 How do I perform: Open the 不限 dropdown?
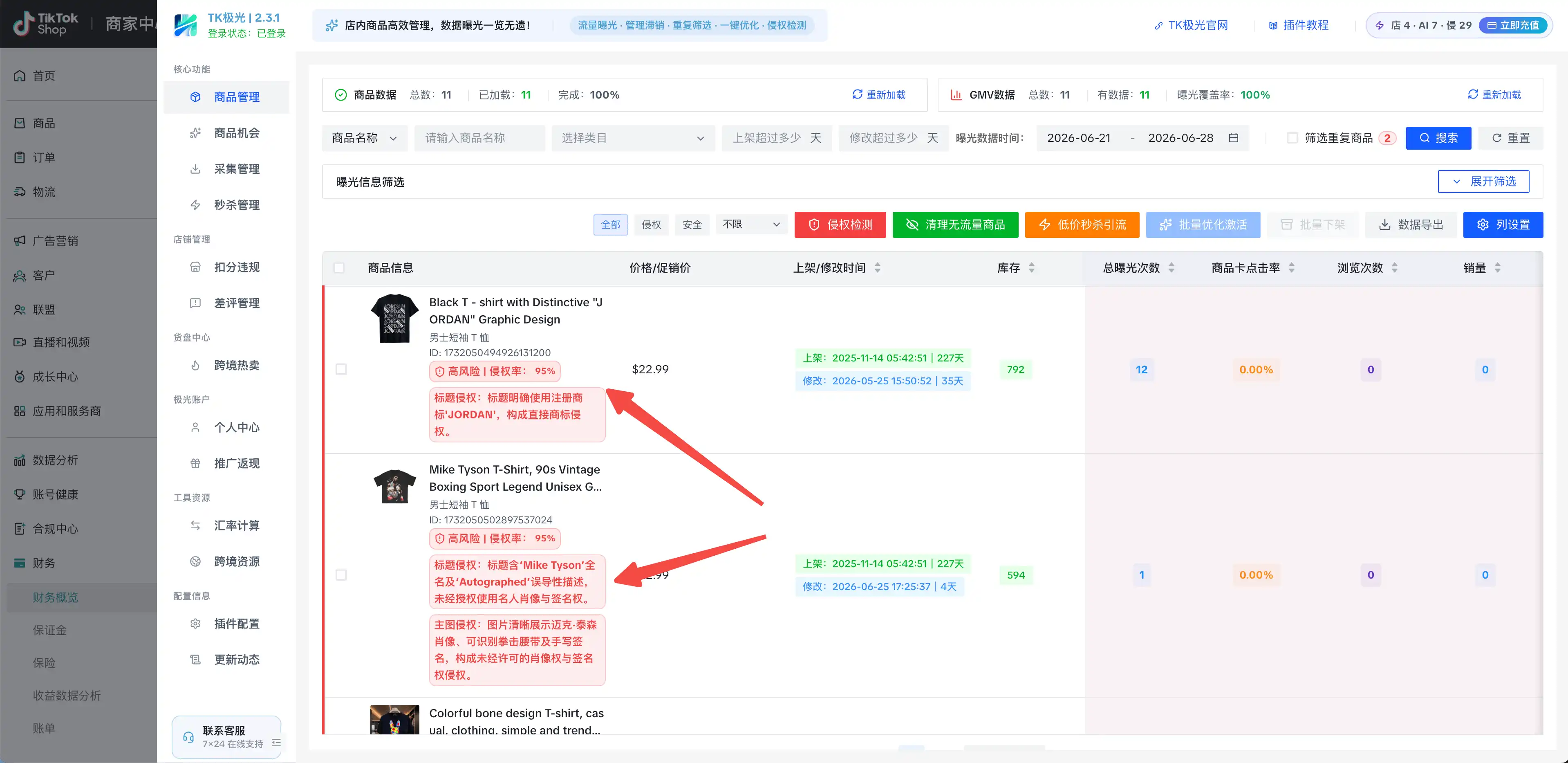pos(752,225)
